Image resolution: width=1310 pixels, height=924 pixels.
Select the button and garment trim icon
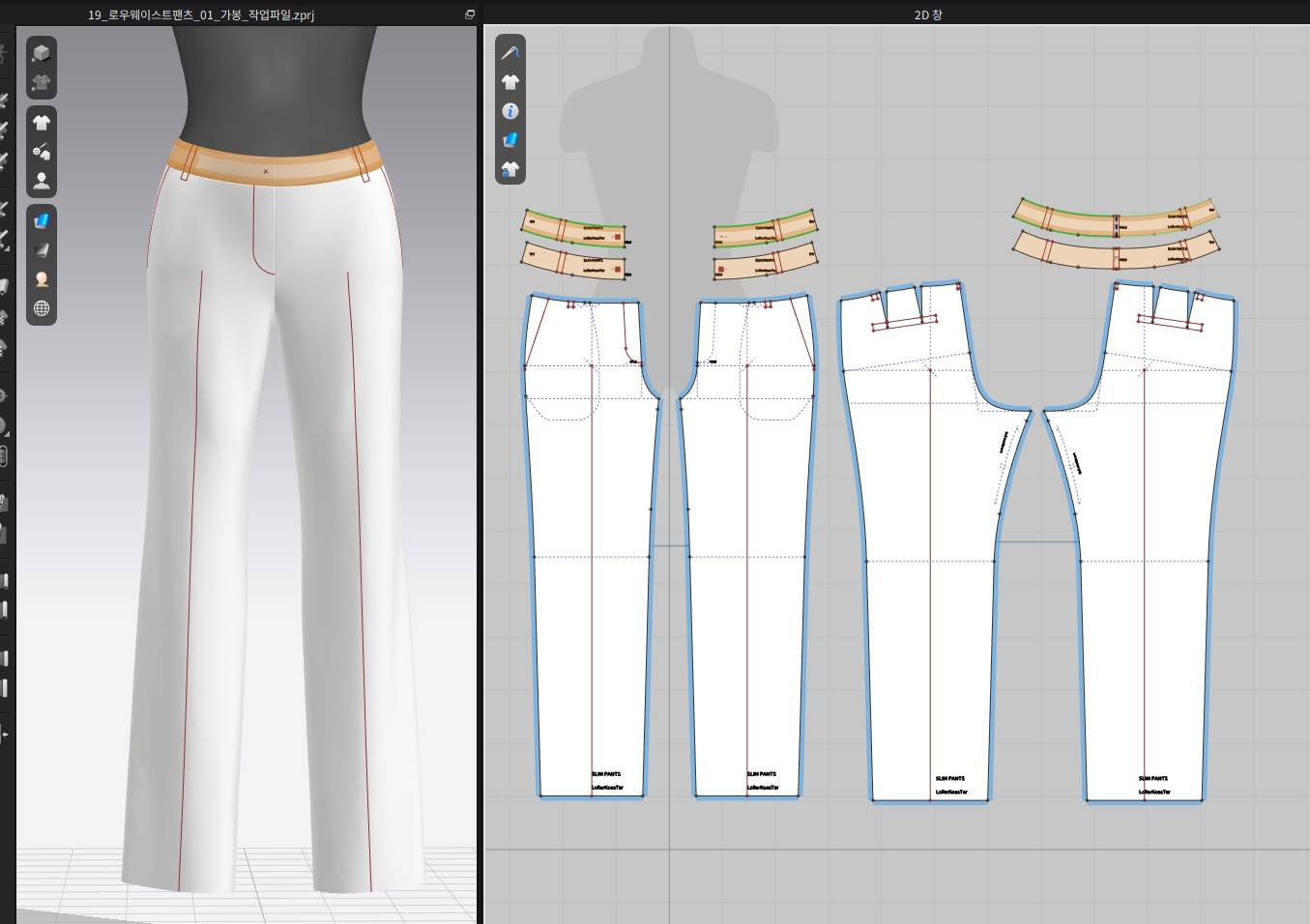(x=41, y=152)
